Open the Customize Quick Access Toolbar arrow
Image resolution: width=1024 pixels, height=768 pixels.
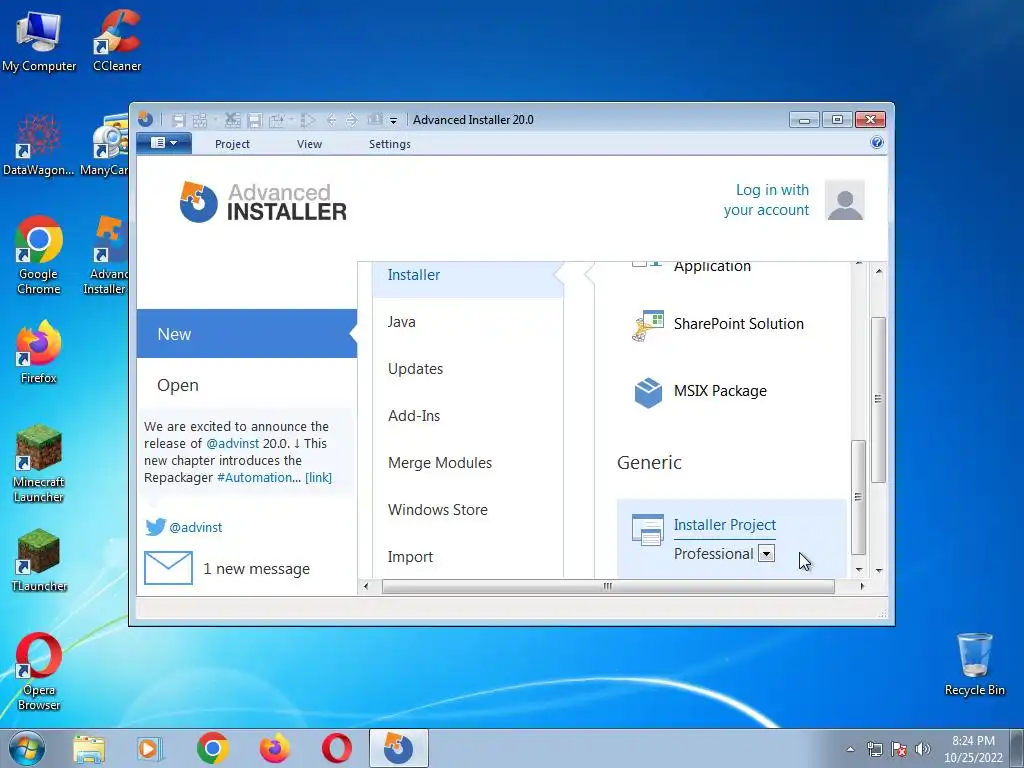[393, 121]
